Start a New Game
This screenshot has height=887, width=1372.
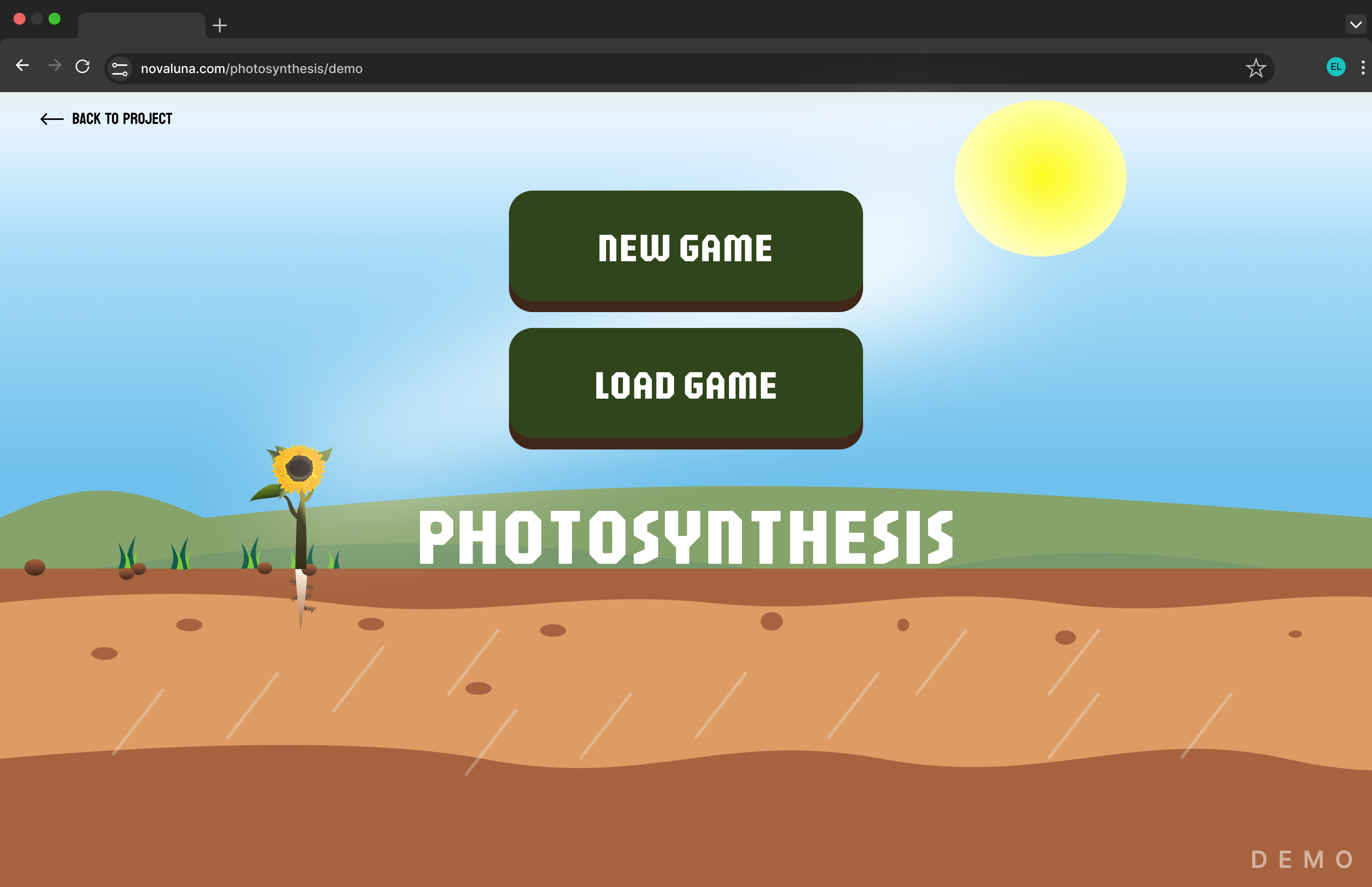tap(685, 248)
